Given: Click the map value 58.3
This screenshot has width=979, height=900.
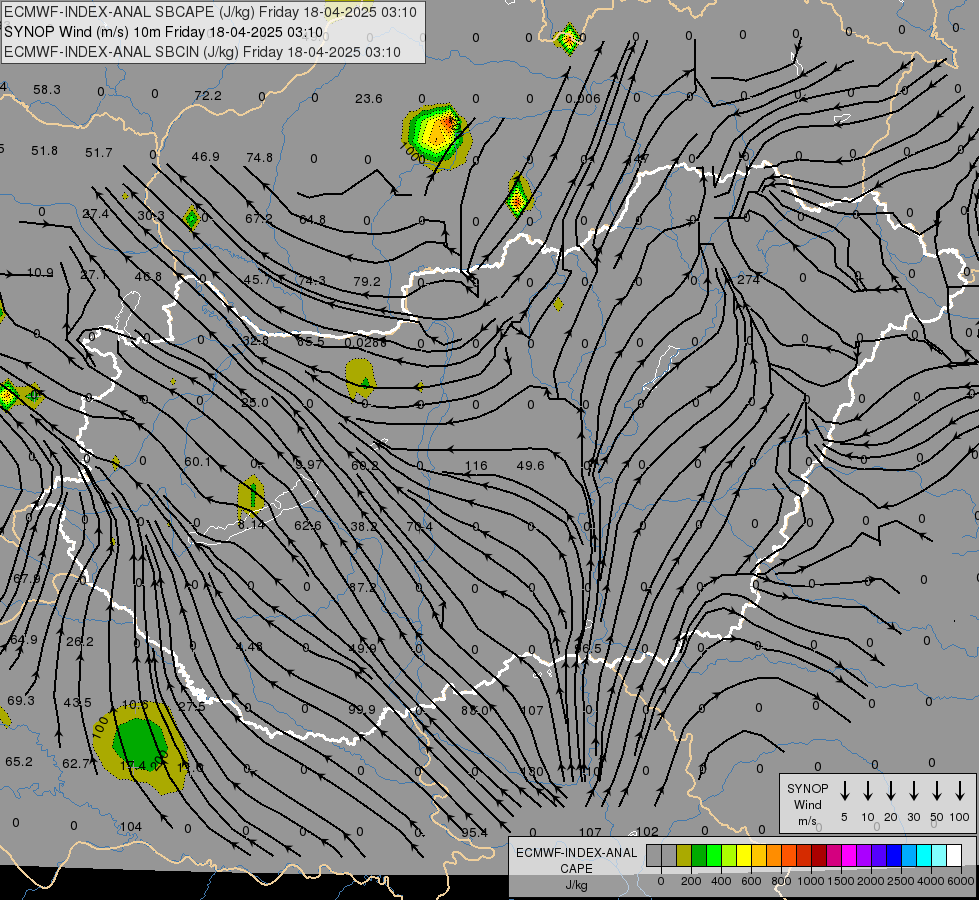Looking at the screenshot, I should [47, 89].
